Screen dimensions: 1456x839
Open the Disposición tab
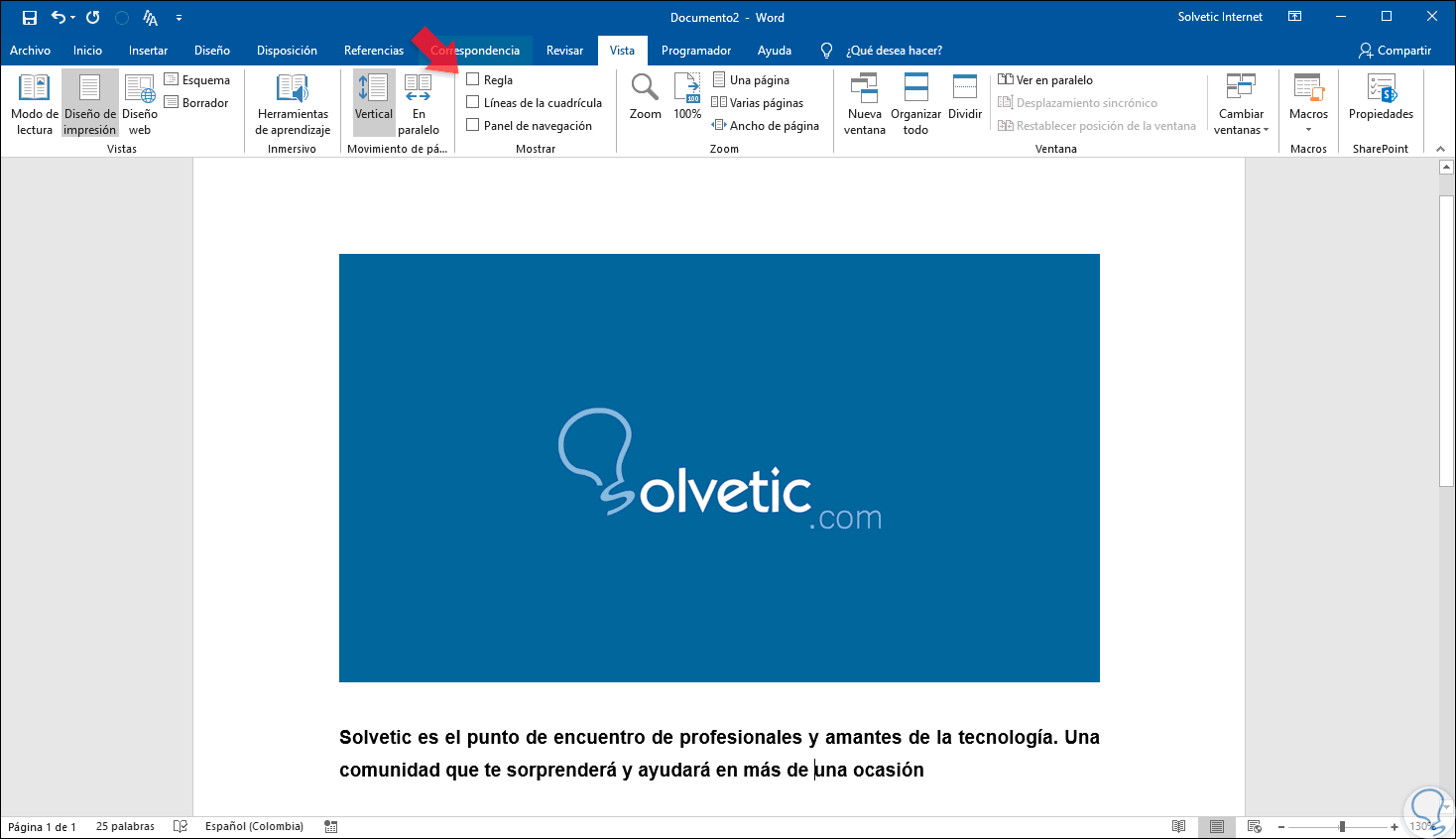[x=287, y=51]
